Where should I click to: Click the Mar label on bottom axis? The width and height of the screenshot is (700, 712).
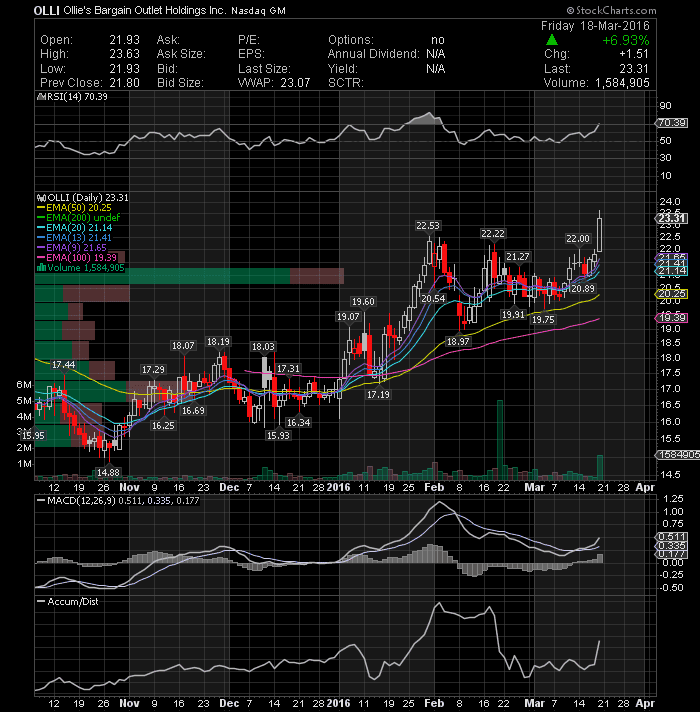(534, 703)
